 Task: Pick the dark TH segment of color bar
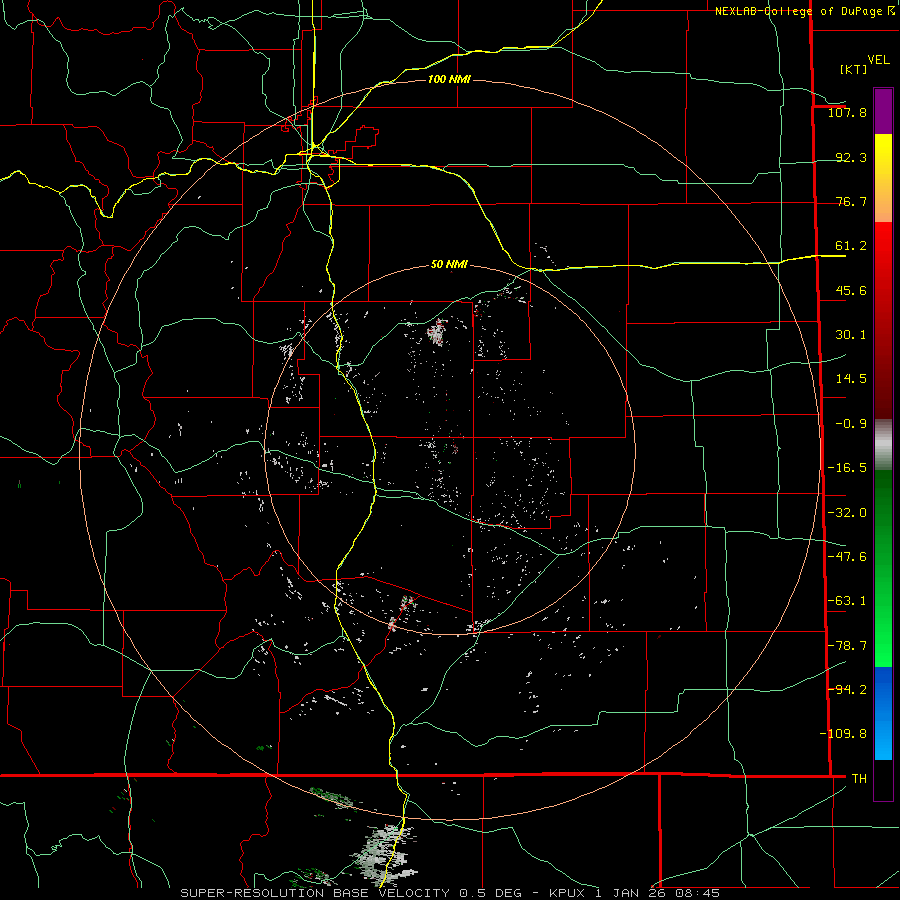tap(883, 779)
